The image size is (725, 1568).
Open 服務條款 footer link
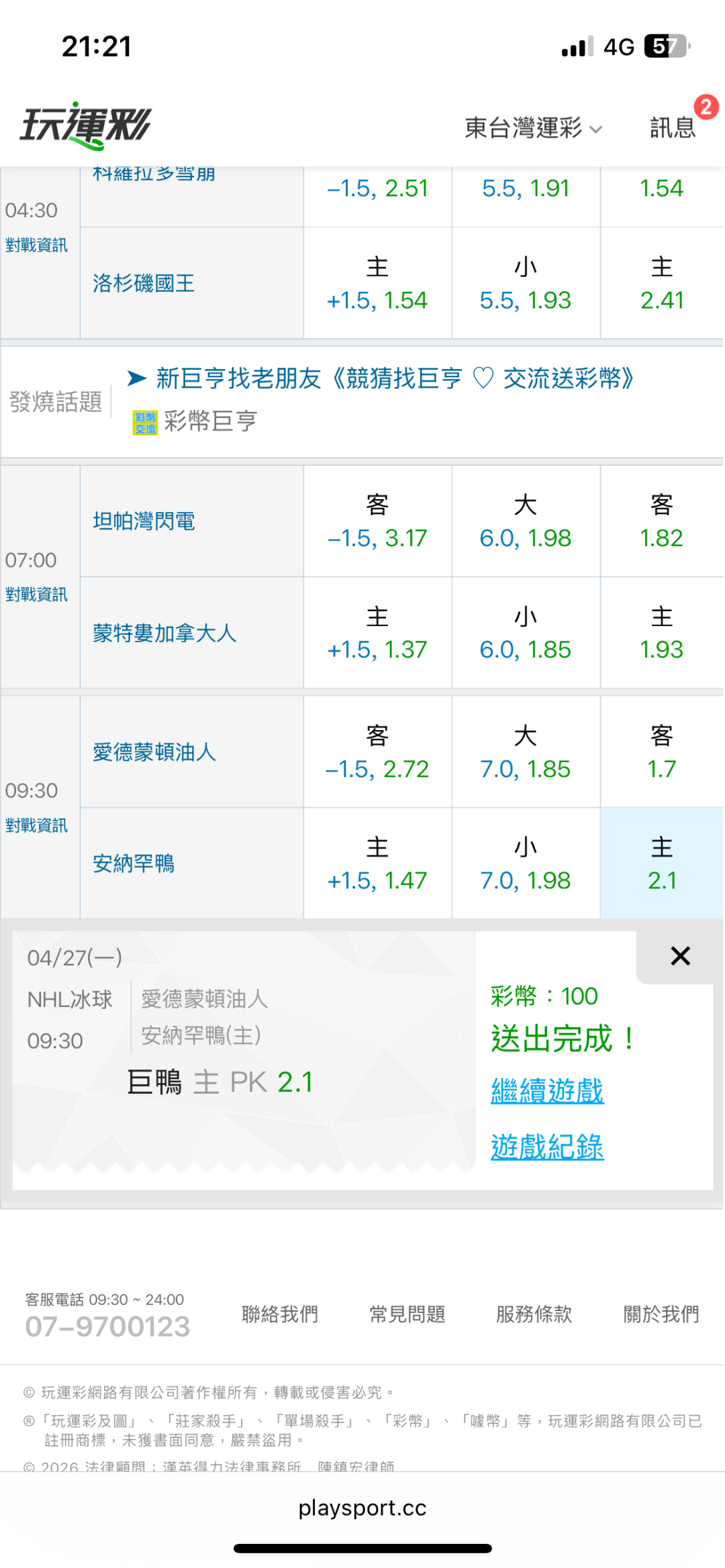pyautogui.click(x=534, y=1314)
